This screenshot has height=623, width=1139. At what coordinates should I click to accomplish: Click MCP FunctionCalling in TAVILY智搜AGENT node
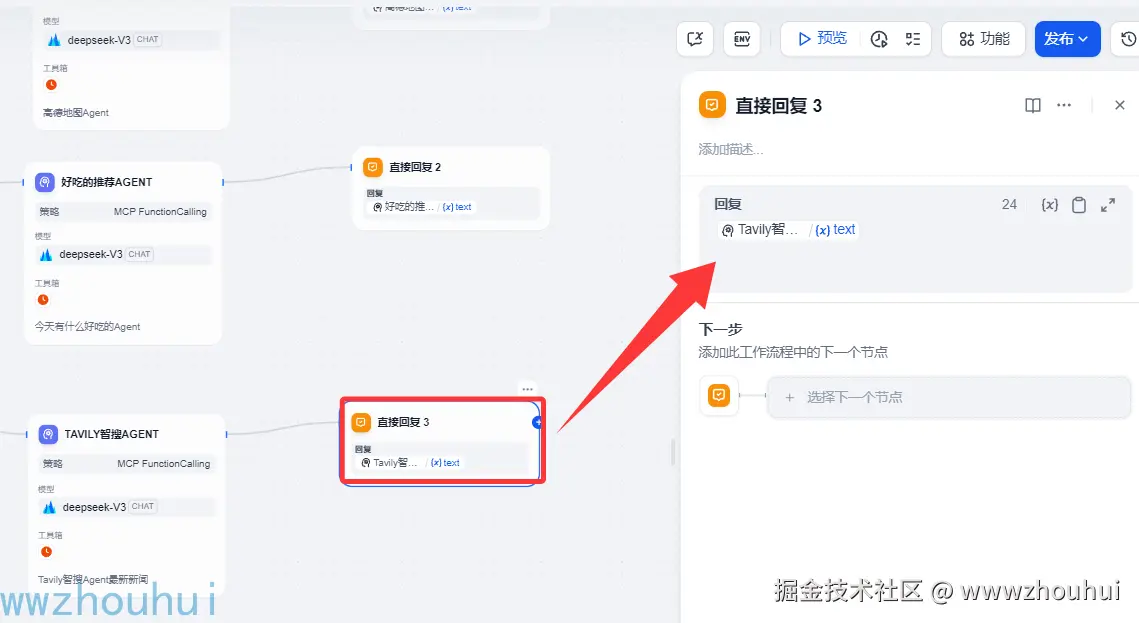163,464
